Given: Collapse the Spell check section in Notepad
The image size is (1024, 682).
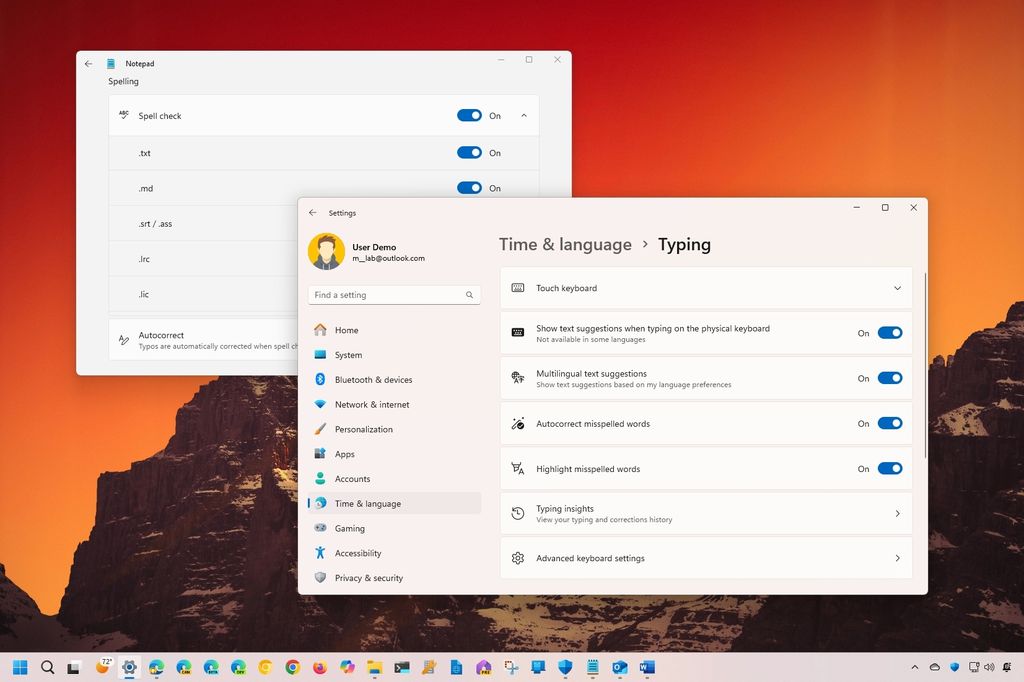Looking at the screenshot, I should (x=523, y=115).
